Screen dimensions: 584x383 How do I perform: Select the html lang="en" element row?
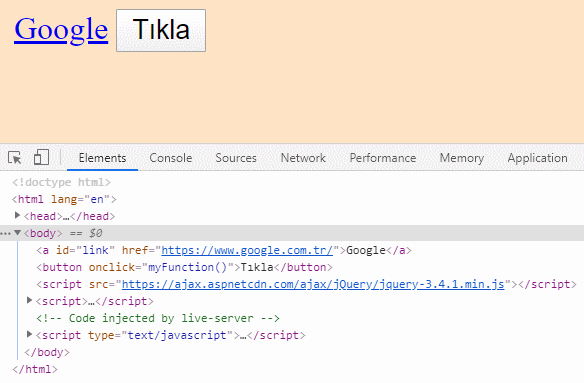pos(64,199)
